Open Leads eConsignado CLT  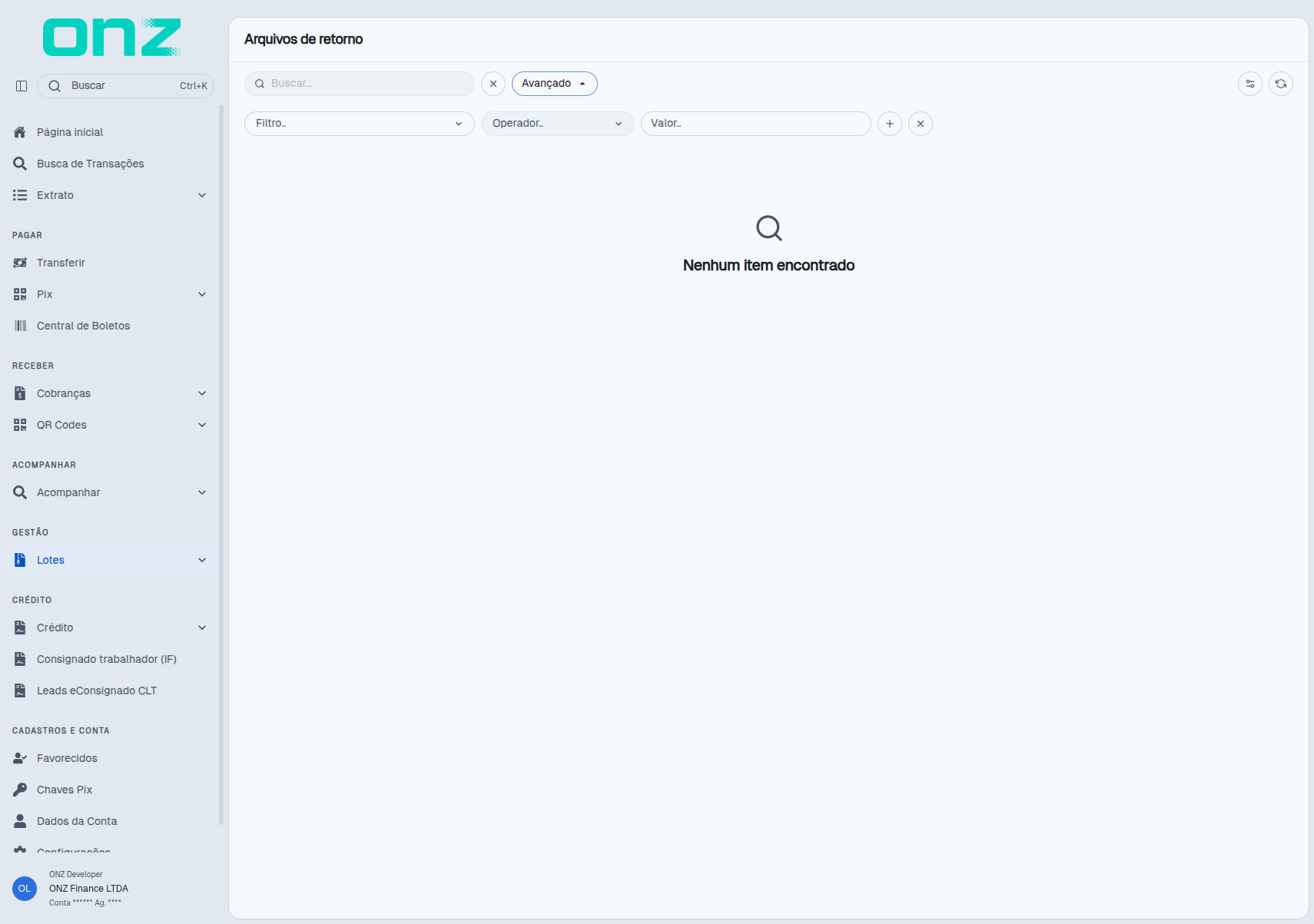click(97, 691)
